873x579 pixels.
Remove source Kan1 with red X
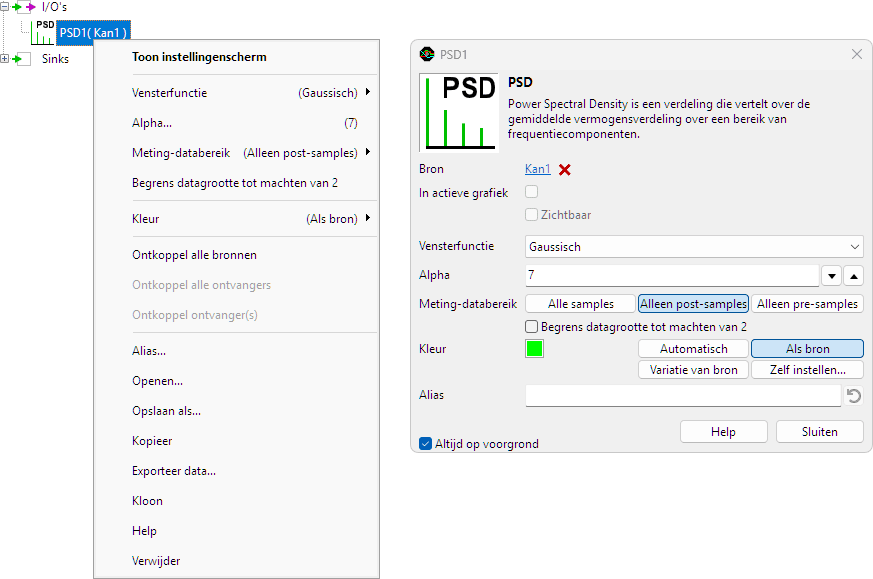pyautogui.click(x=565, y=170)
